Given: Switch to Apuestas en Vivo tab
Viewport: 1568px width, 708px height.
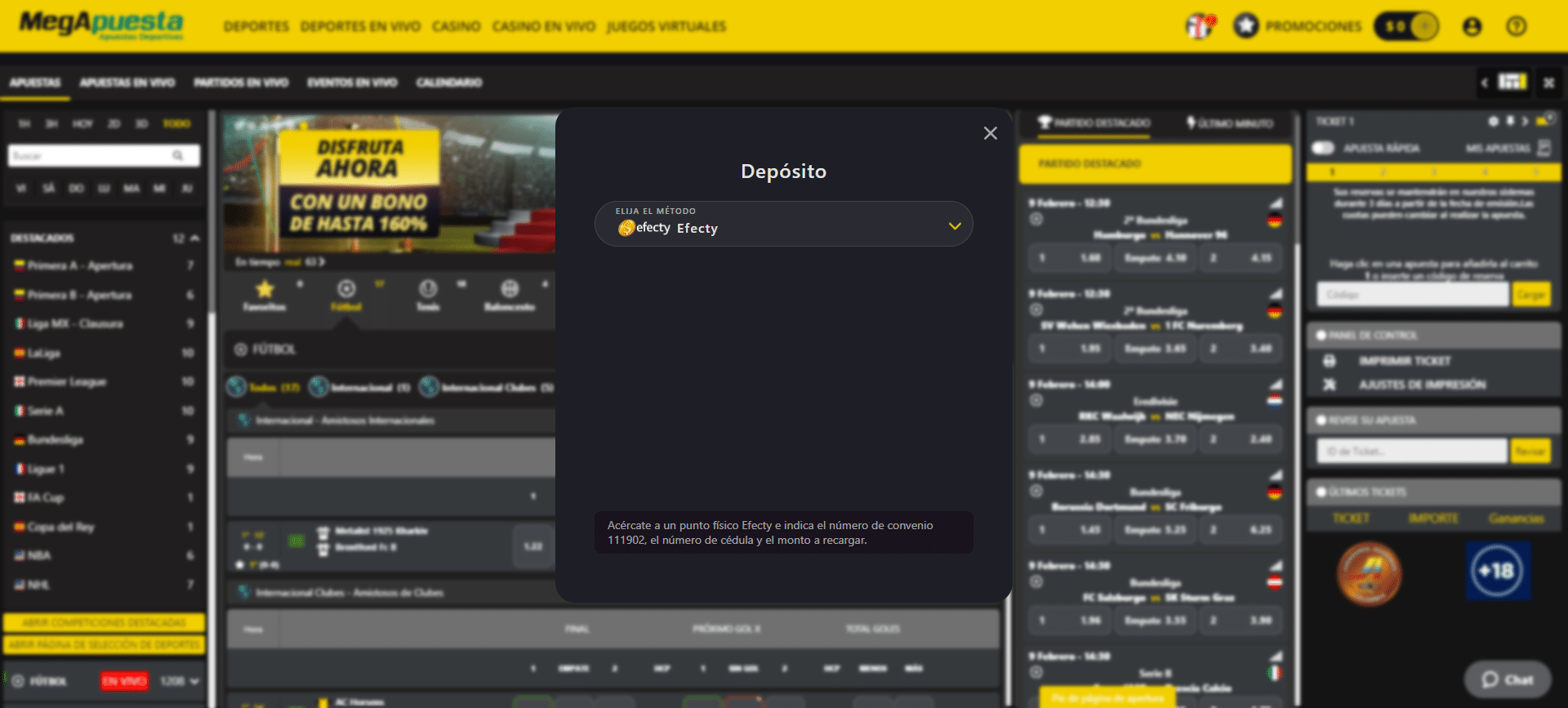Looking at the screenshot, I should click(x=127, y=82).
